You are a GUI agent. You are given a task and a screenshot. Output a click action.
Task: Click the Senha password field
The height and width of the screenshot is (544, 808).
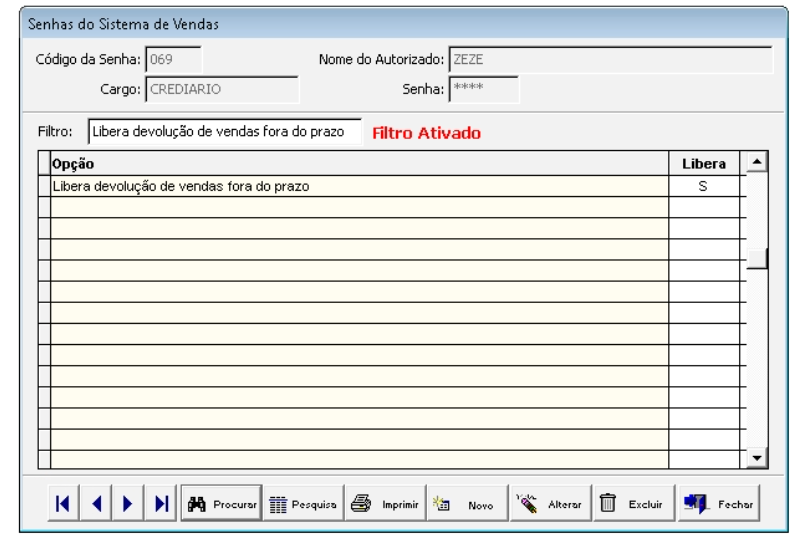pos(483,90)
